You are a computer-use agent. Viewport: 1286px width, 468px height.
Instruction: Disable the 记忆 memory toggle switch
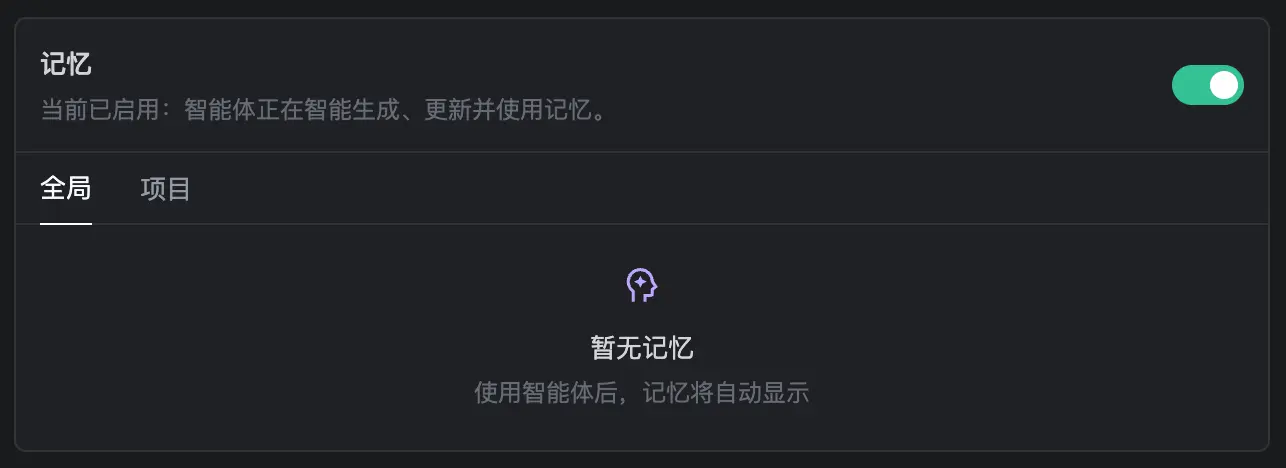[x=1207, y=85]
